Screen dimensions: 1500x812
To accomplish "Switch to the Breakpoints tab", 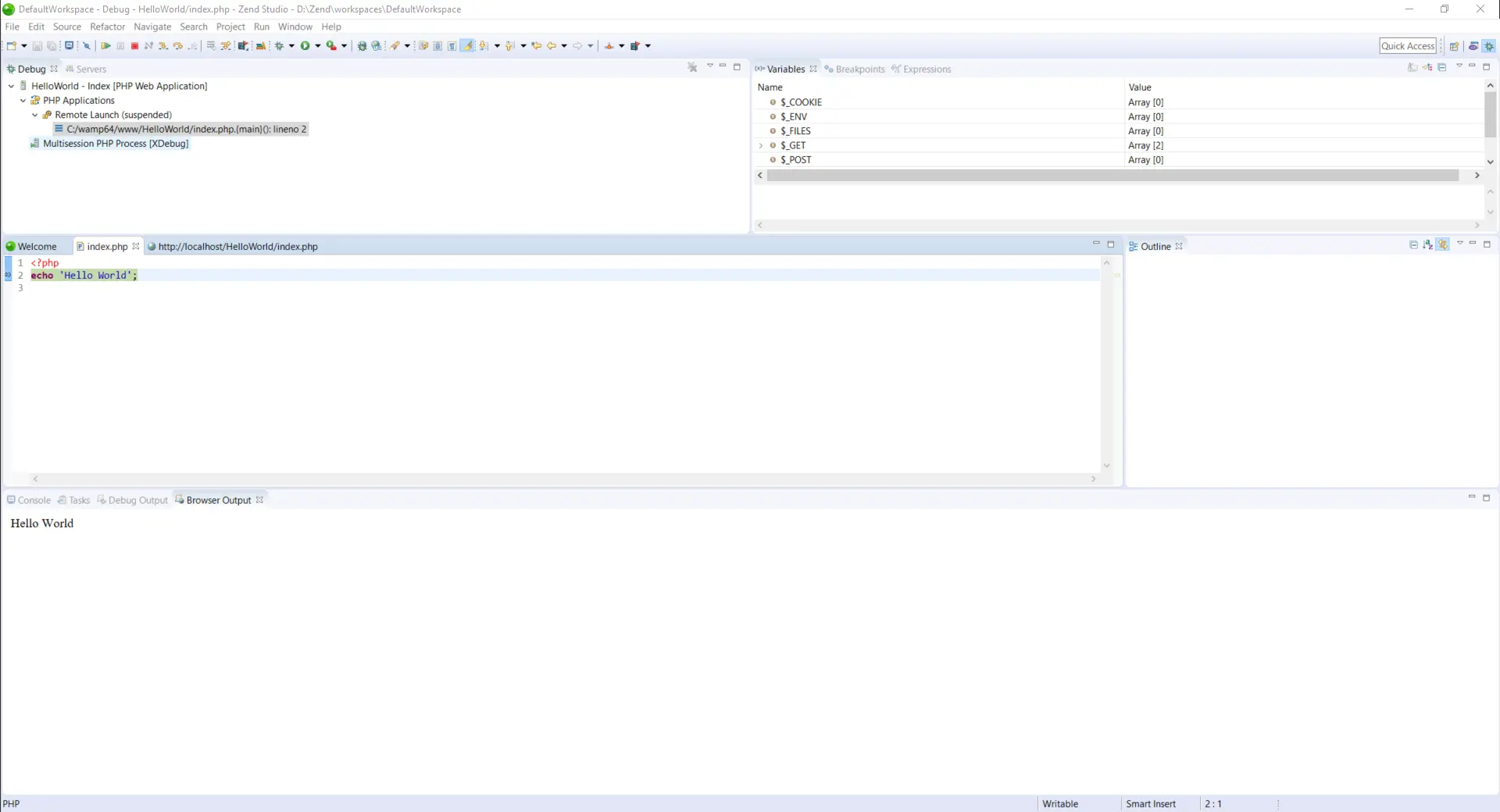I will click(x=859, y=69).
